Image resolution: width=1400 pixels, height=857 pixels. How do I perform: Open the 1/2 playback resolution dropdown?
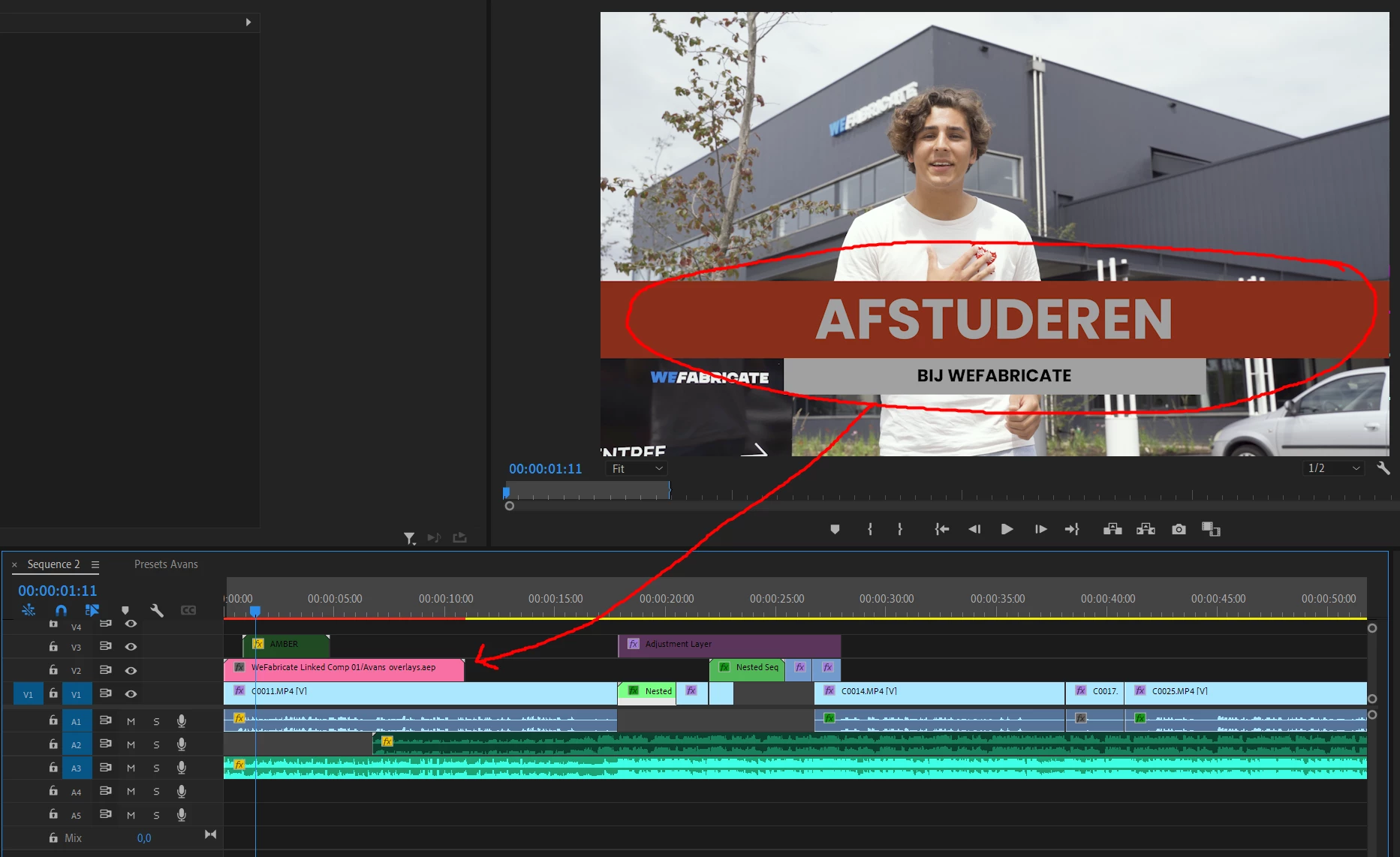click(1333, 468)
